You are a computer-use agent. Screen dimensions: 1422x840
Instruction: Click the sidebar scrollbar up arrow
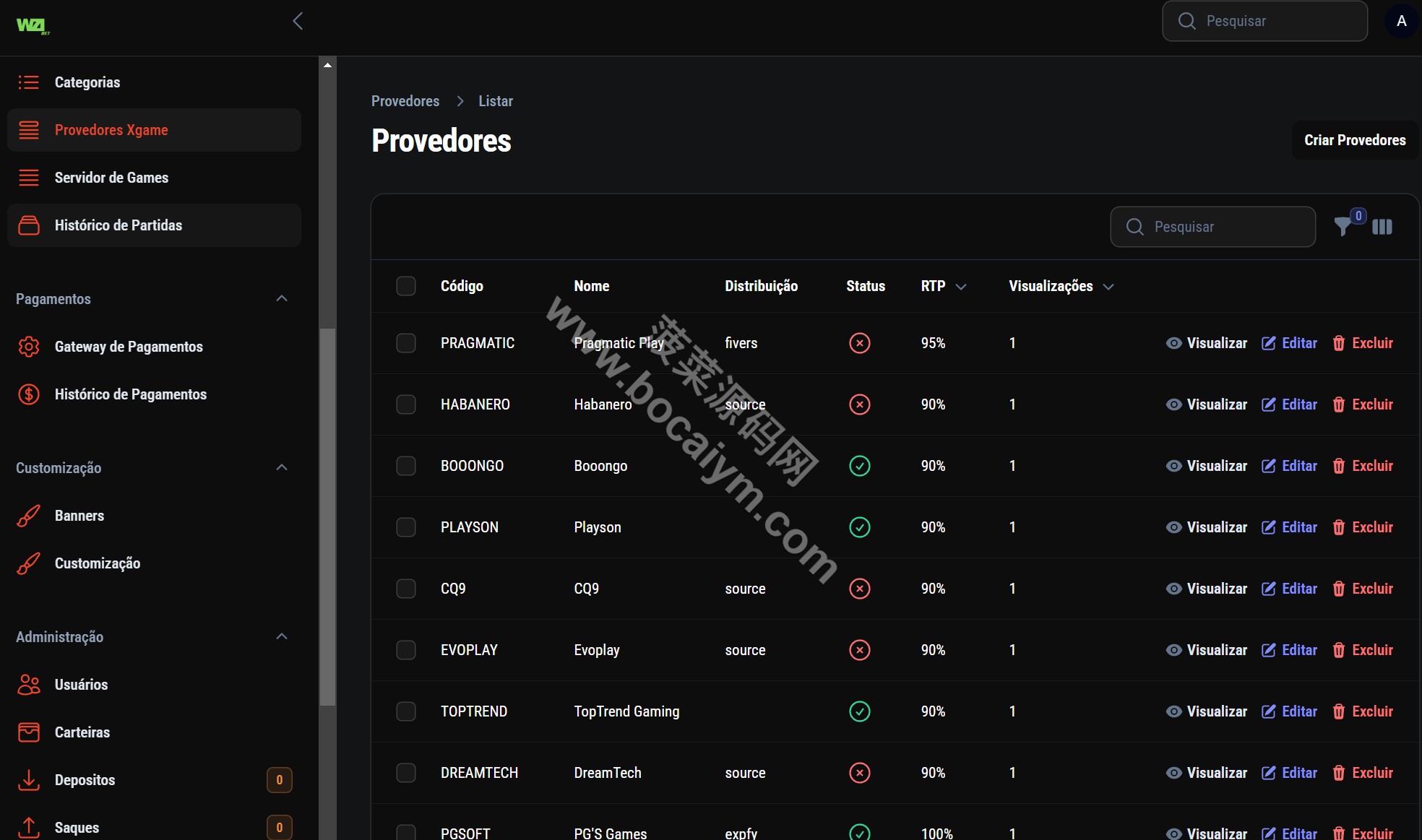[327, 65]
